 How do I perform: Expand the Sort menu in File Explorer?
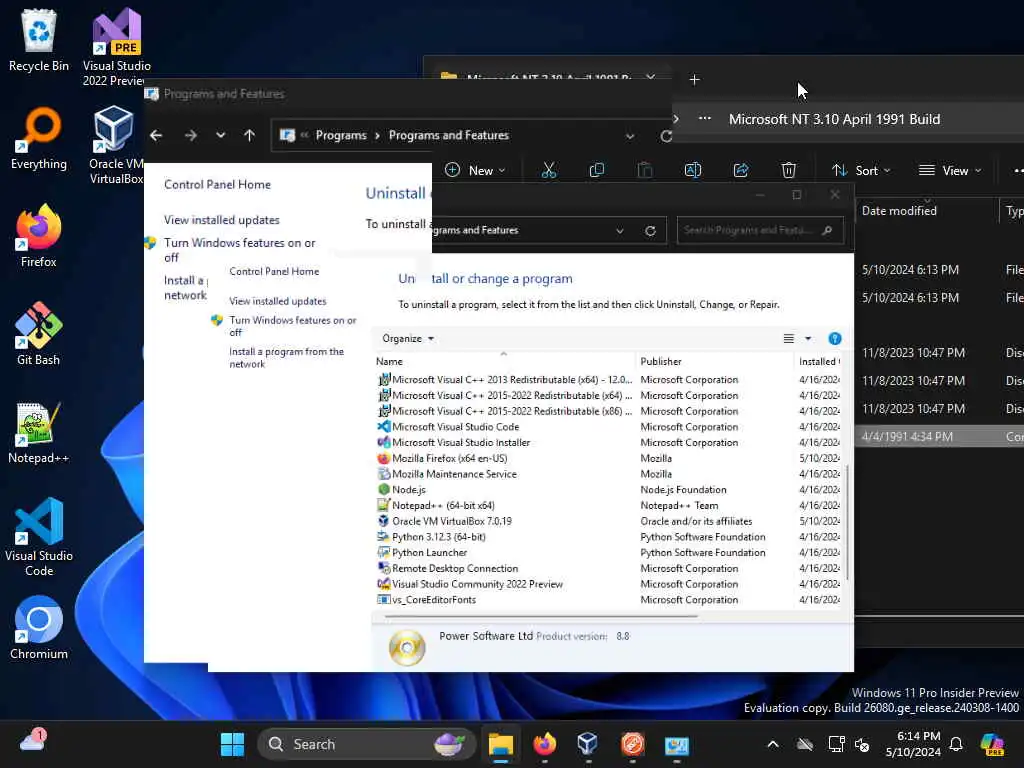861,170
